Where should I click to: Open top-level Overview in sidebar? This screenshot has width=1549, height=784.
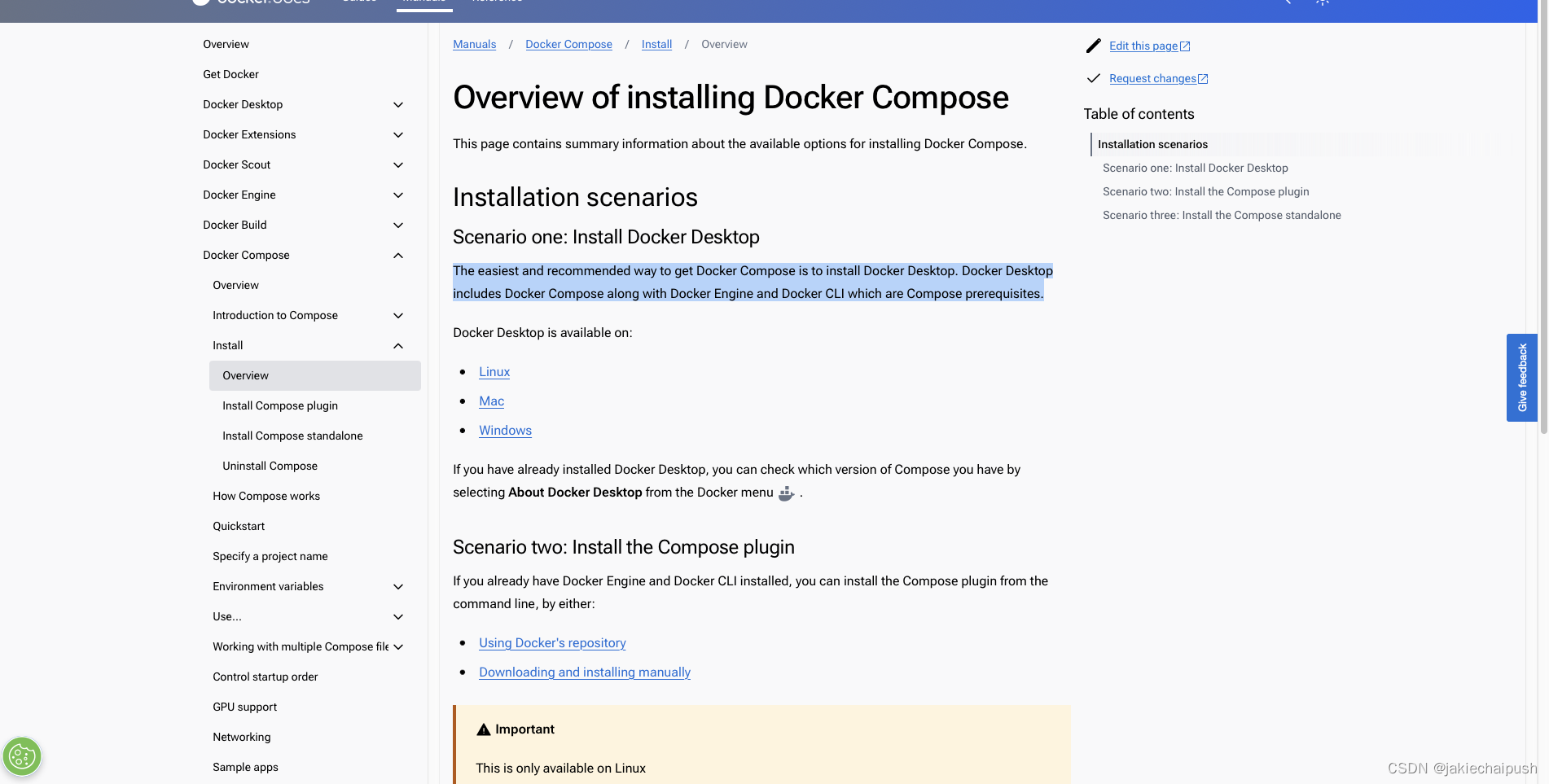(226, 44)
